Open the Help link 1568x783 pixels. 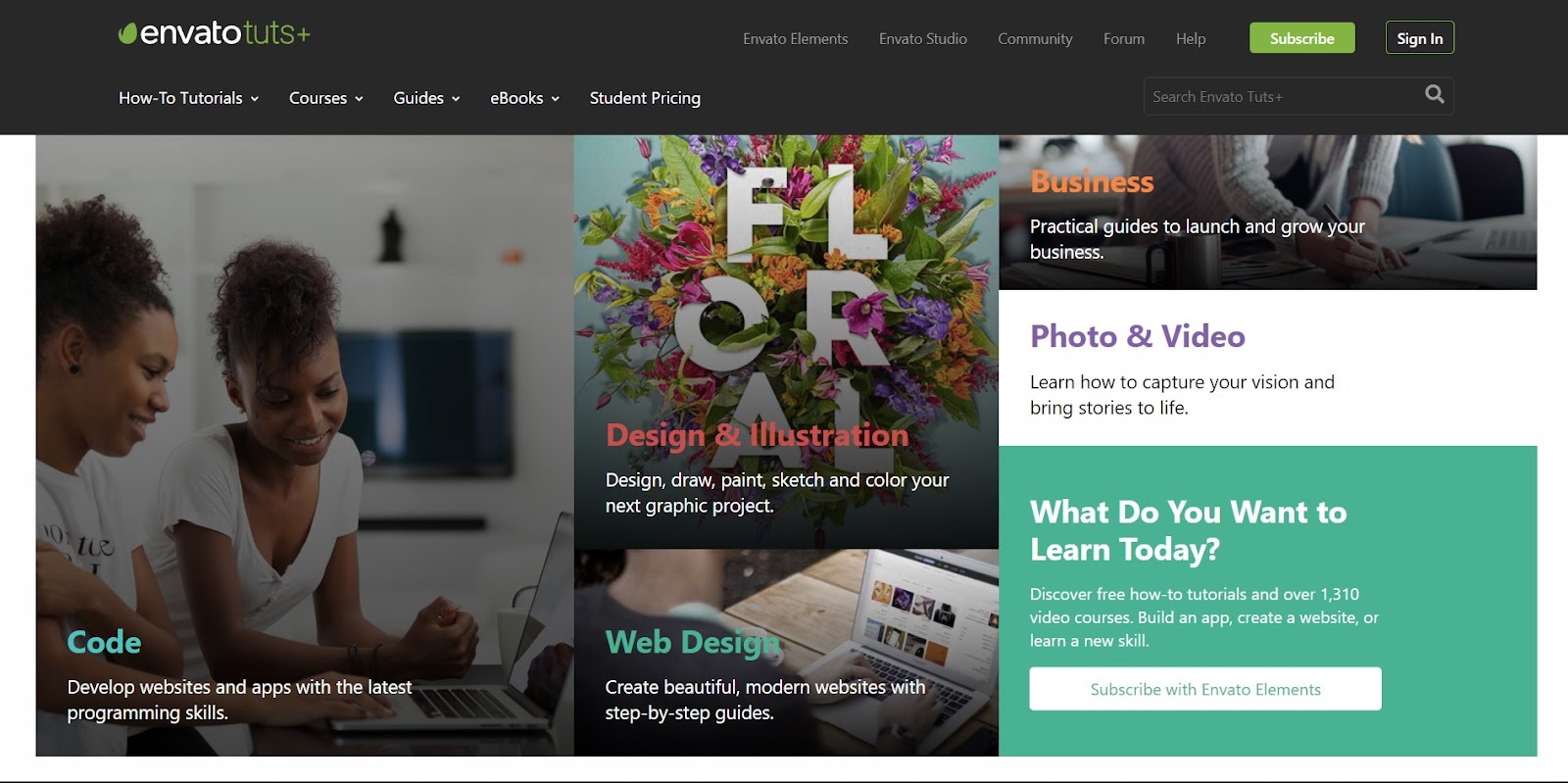(1191, 39)
